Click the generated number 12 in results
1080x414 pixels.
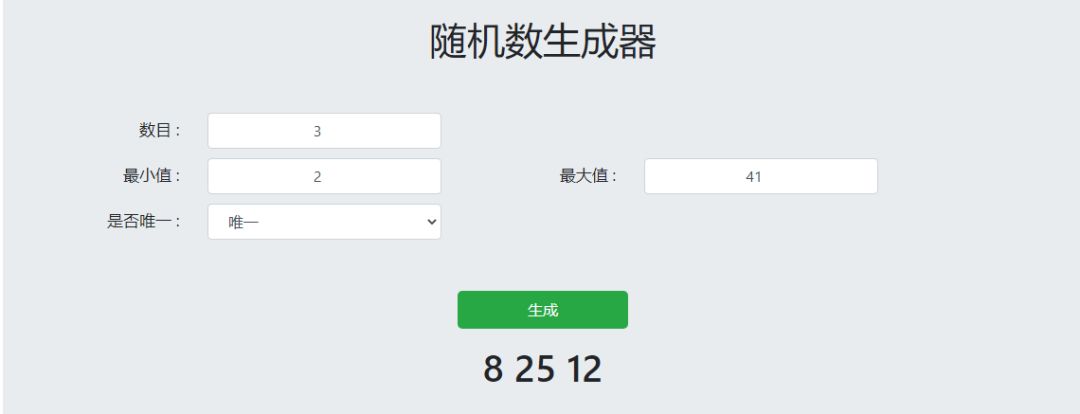(584, 369)
